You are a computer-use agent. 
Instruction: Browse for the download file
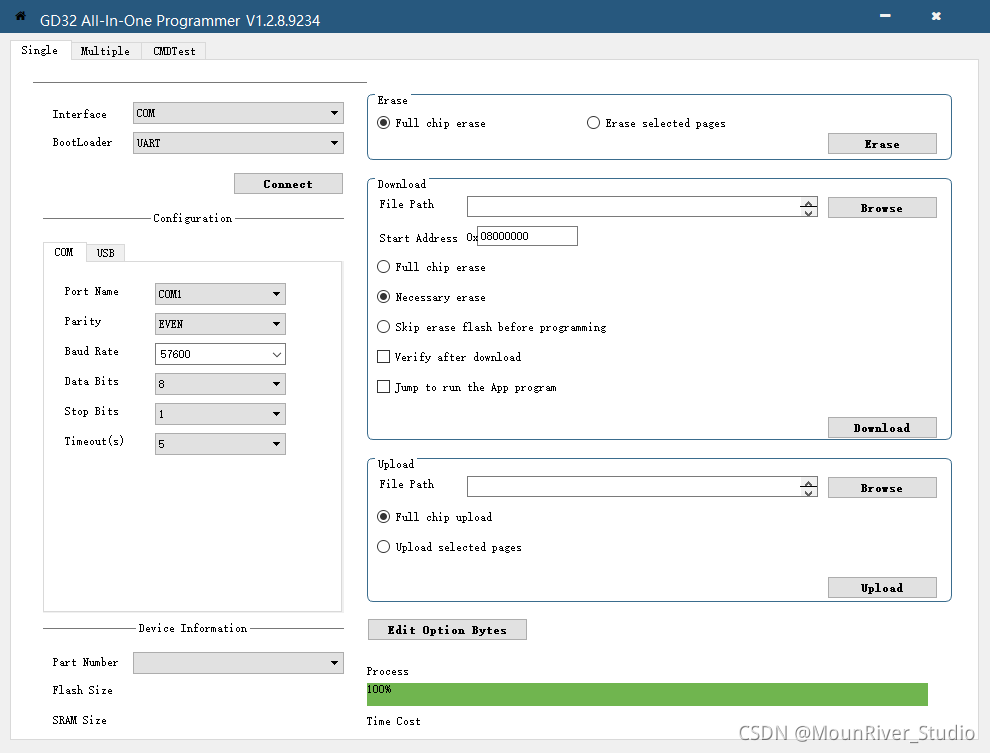[x=882, y=208]
